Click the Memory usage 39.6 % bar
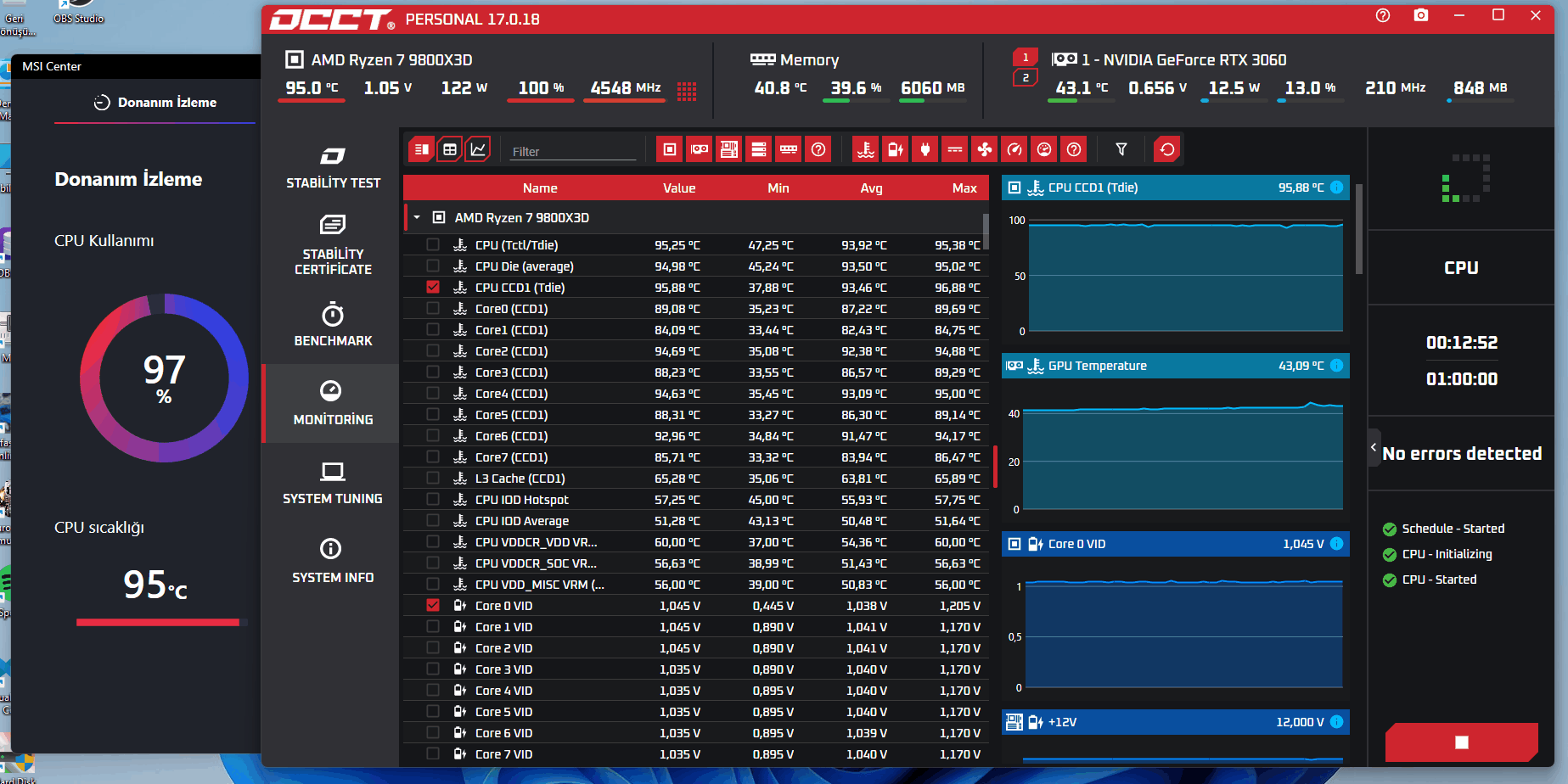The height and width of the screenshot is (784, 1568). 856,100
